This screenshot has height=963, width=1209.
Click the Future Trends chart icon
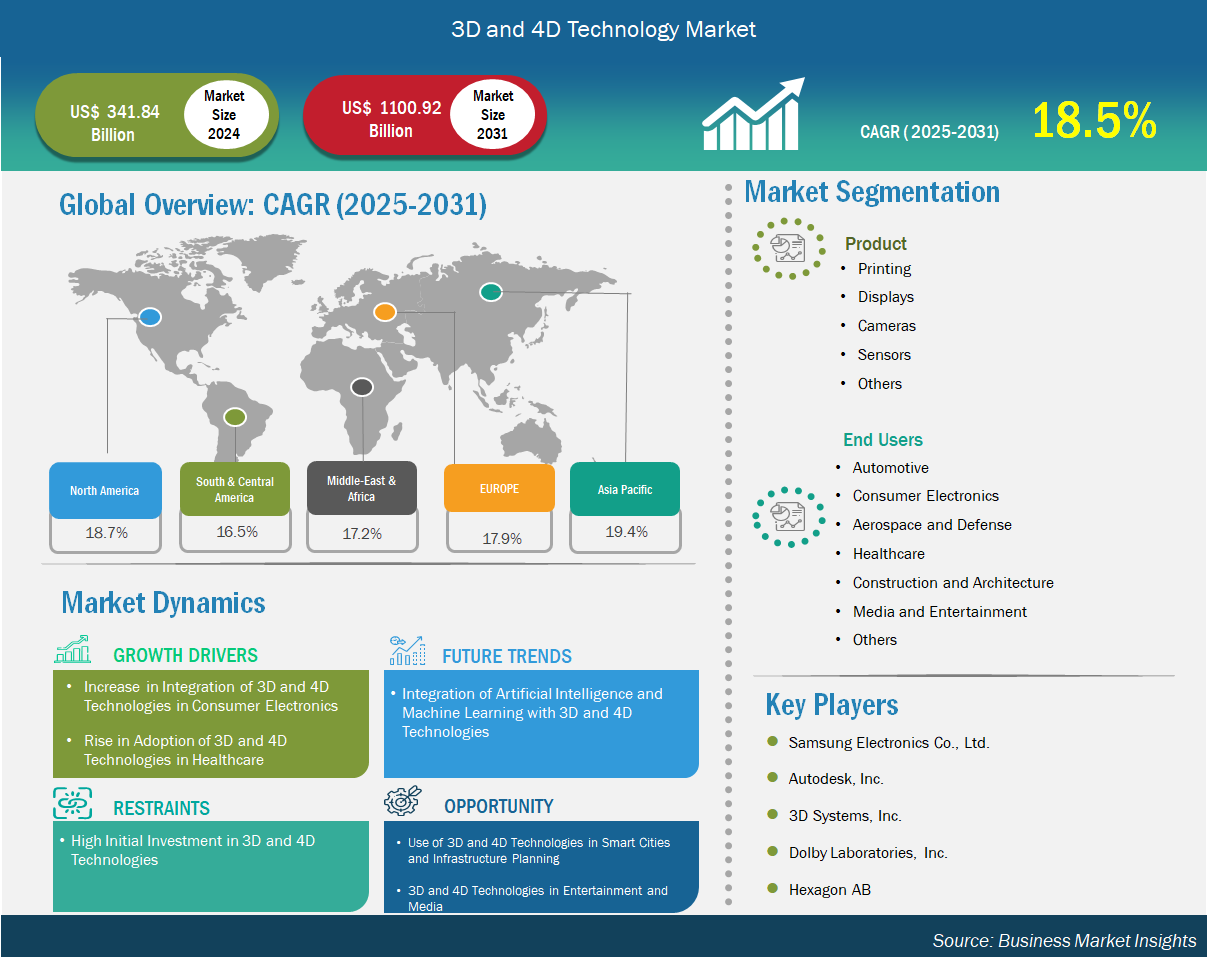[x=407, y=650]
